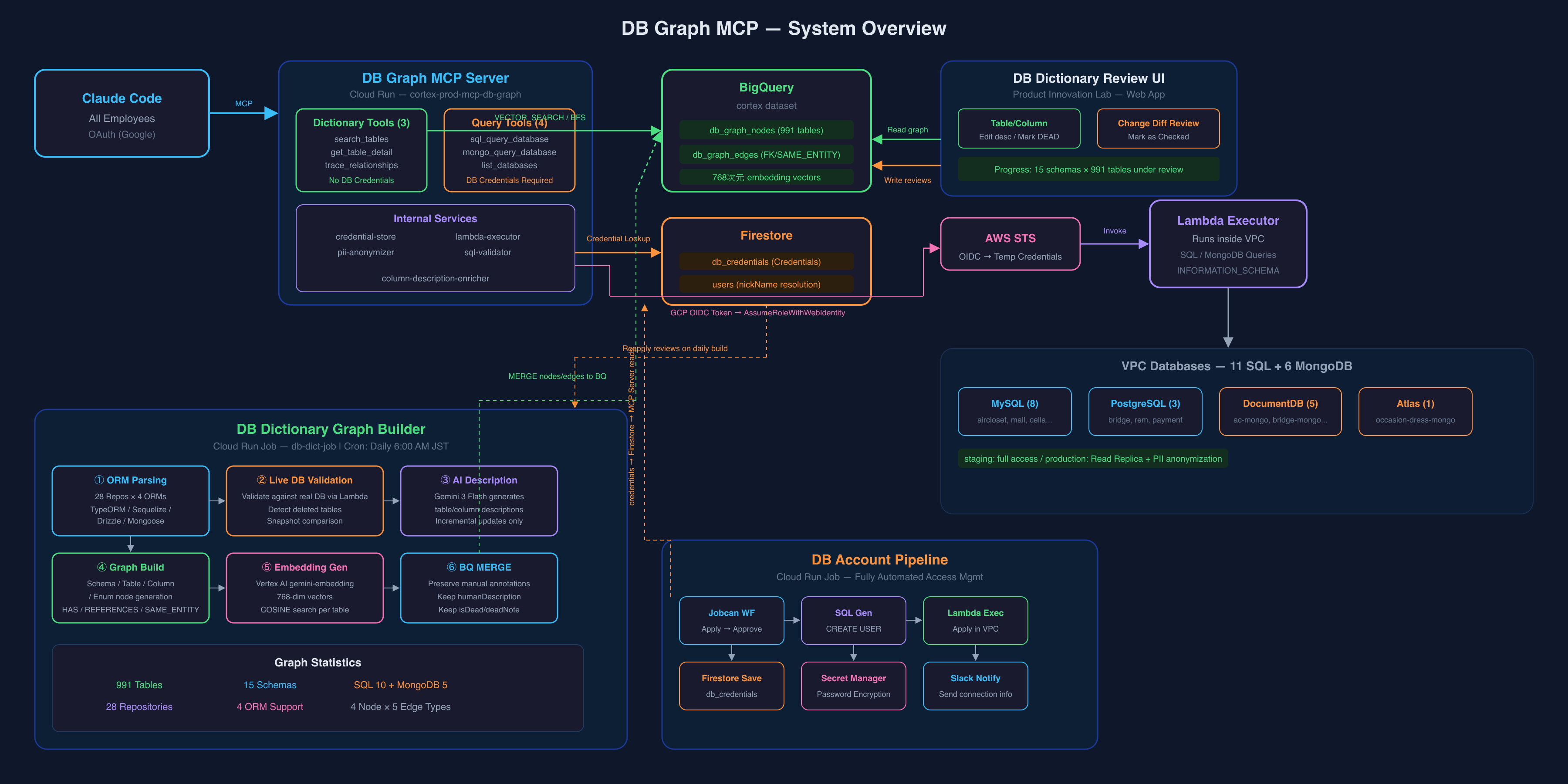This screenshot has width=1568, height=784.
Task: Click GCP OIDC Token AssumeRoleWithWebIdentity label
Action: click(757, 312)
